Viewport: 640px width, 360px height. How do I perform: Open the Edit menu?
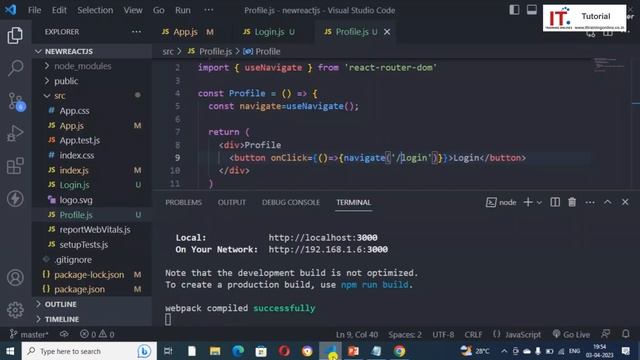click(x=59, y=10)
